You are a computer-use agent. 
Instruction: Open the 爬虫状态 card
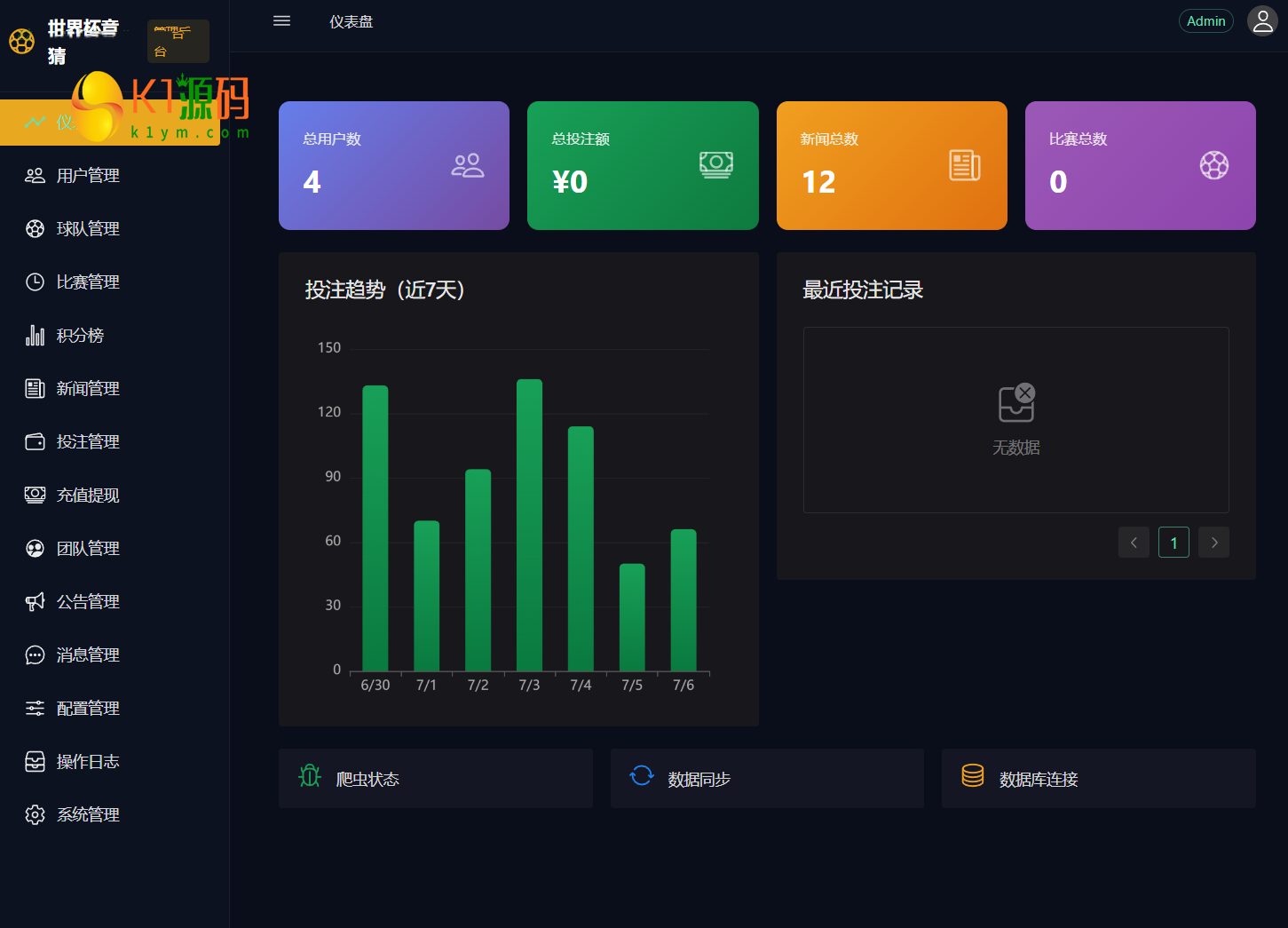435,778
